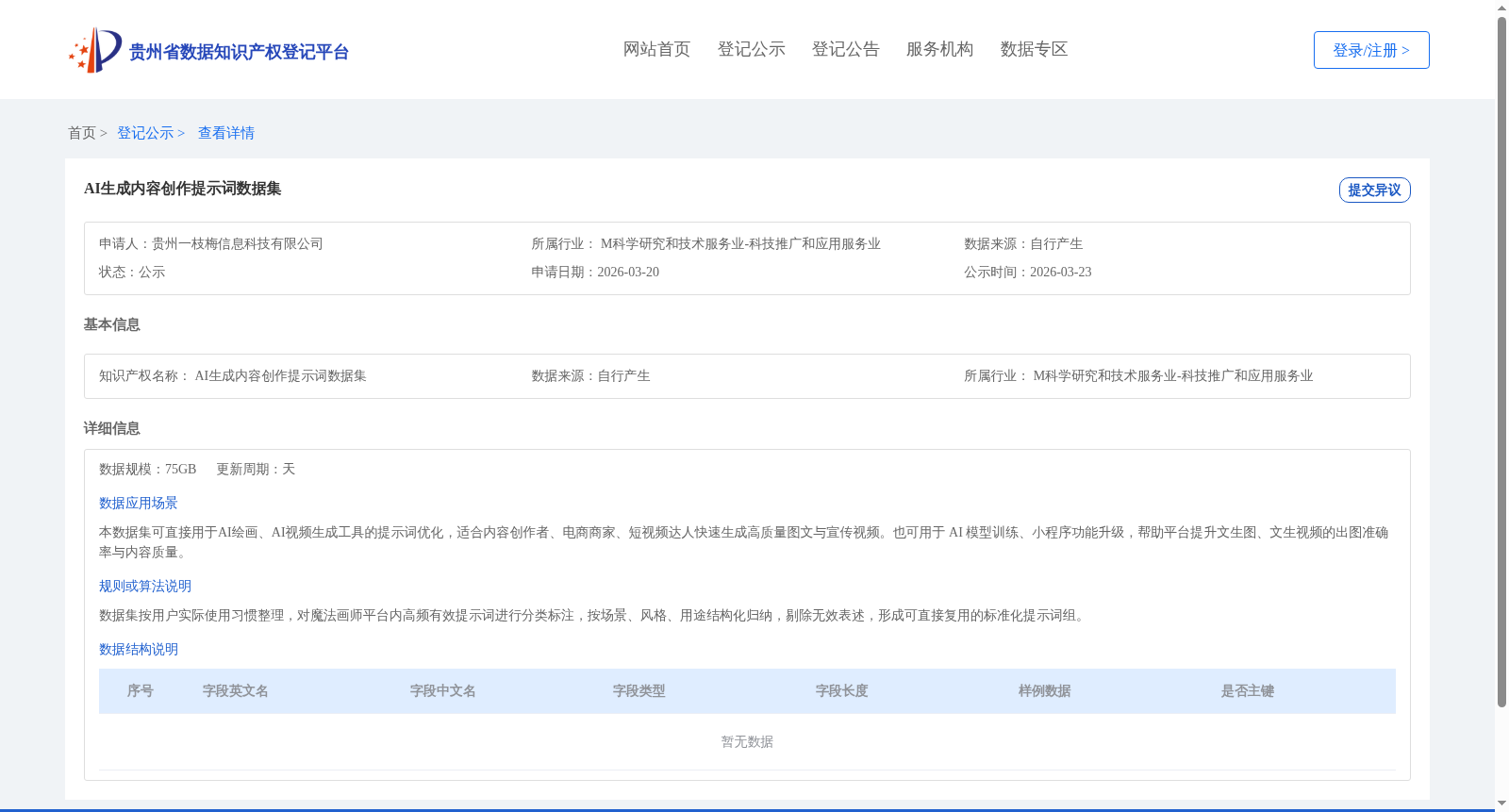Click the 暂无数据 placeholder text

point(747,742)
